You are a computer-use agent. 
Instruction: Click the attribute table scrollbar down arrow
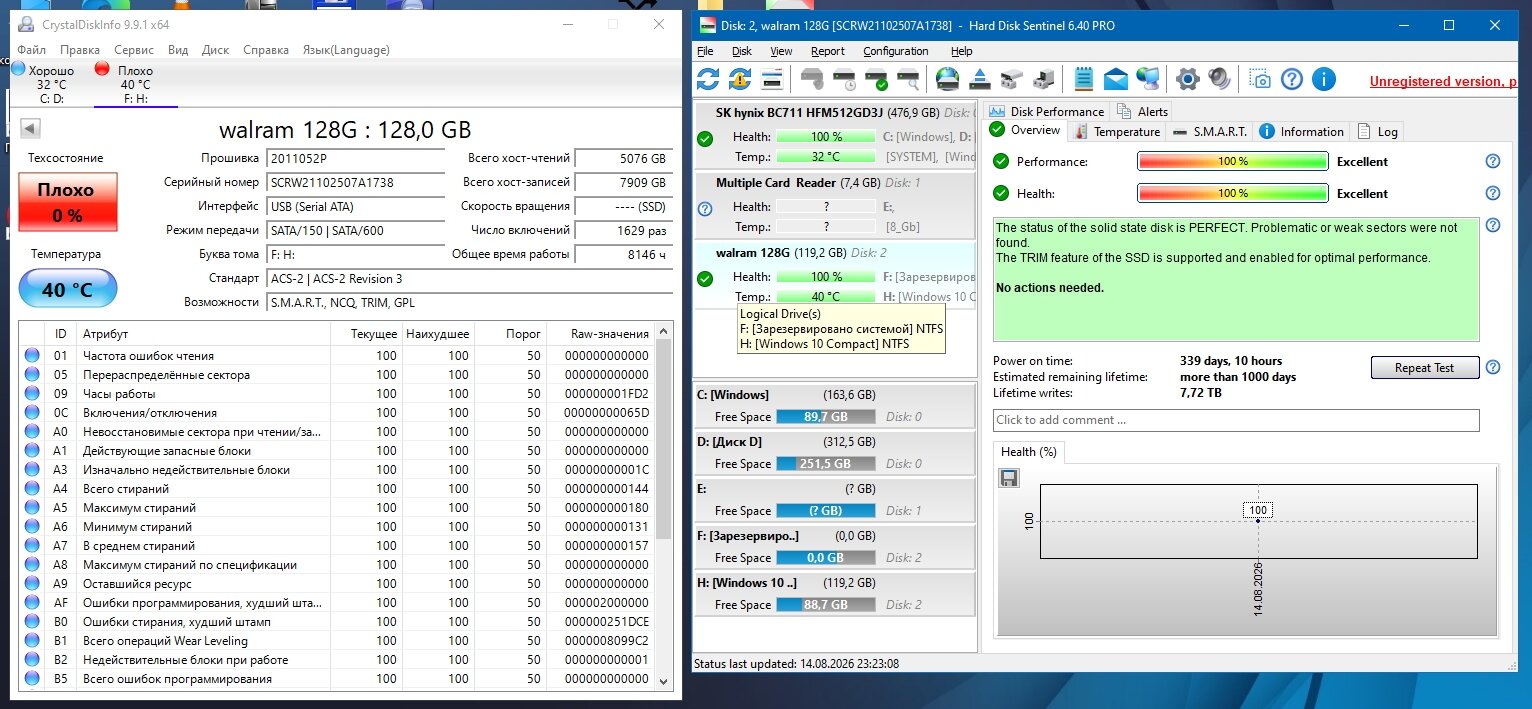(x=663, y=681)
